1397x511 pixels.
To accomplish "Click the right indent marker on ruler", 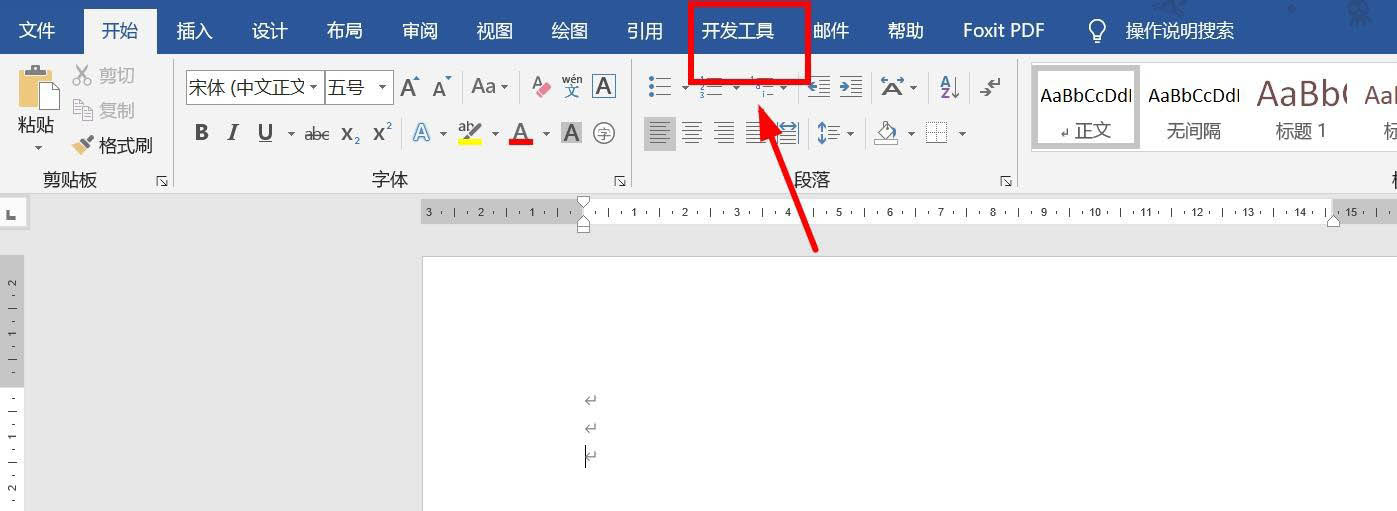I will 1332,220.
